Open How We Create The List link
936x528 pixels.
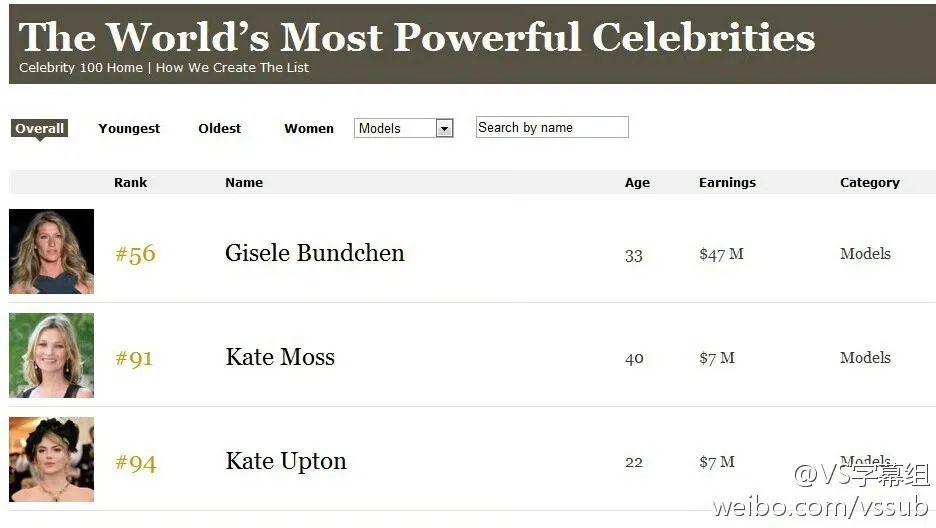point(232,68)
